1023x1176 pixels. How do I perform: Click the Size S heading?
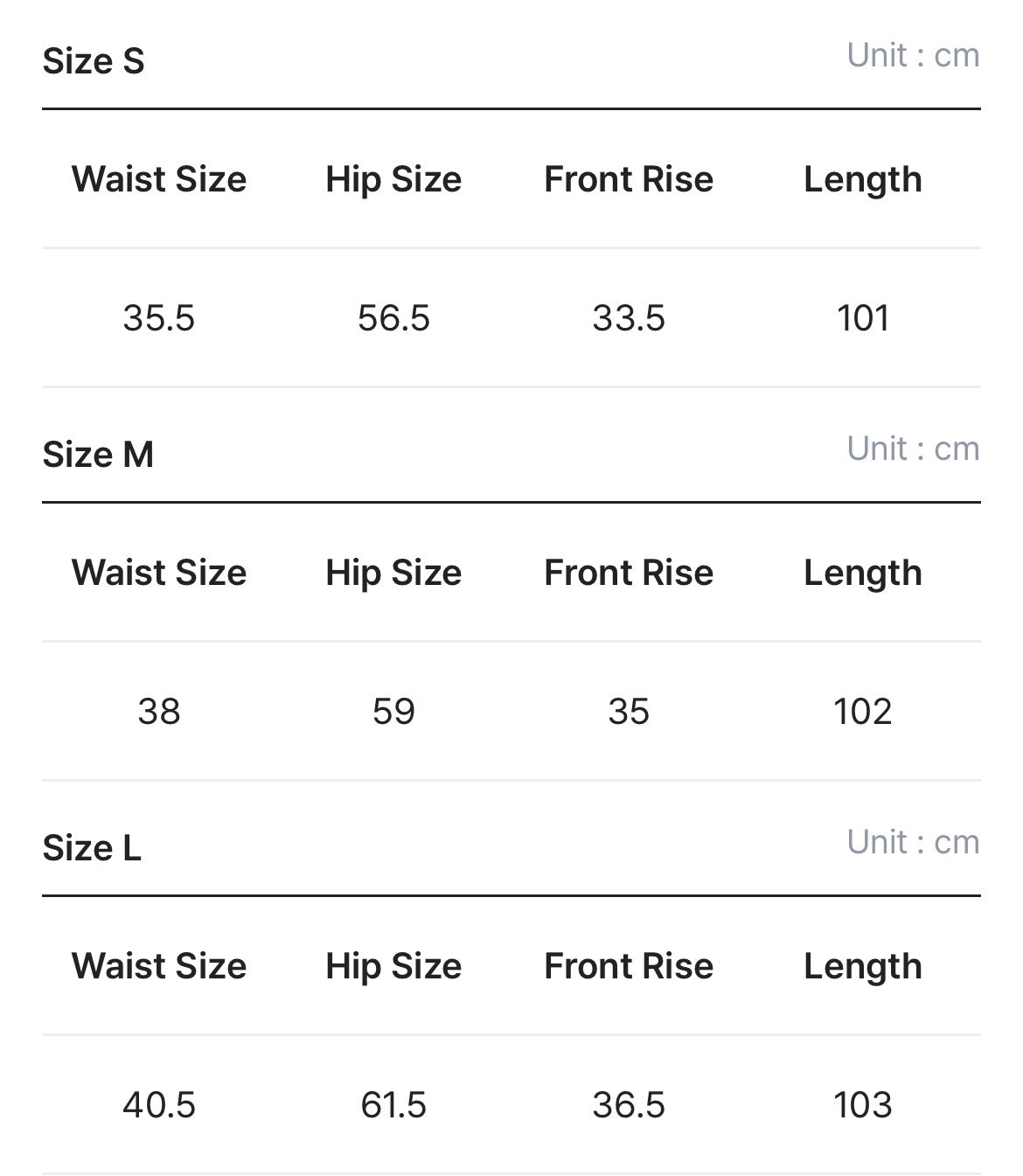click(94, 61)
